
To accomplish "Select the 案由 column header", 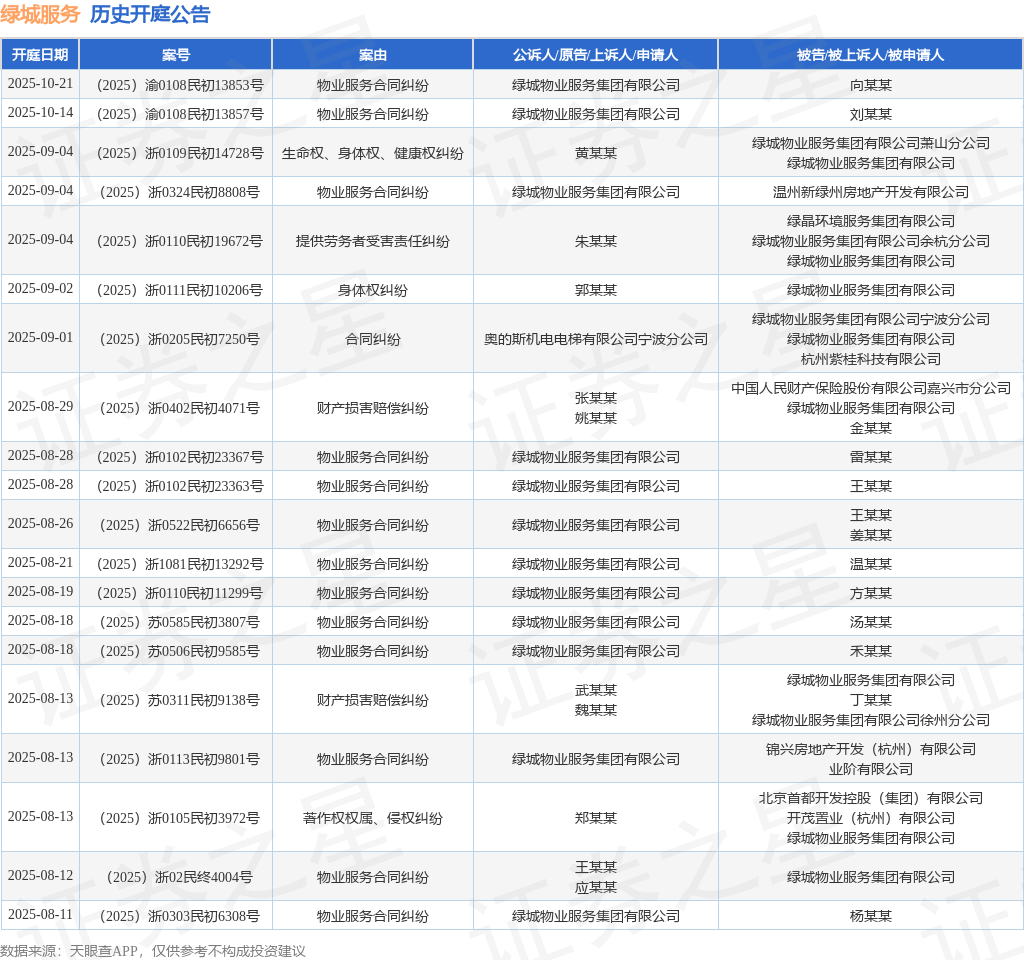I will (x=372, y=55).
